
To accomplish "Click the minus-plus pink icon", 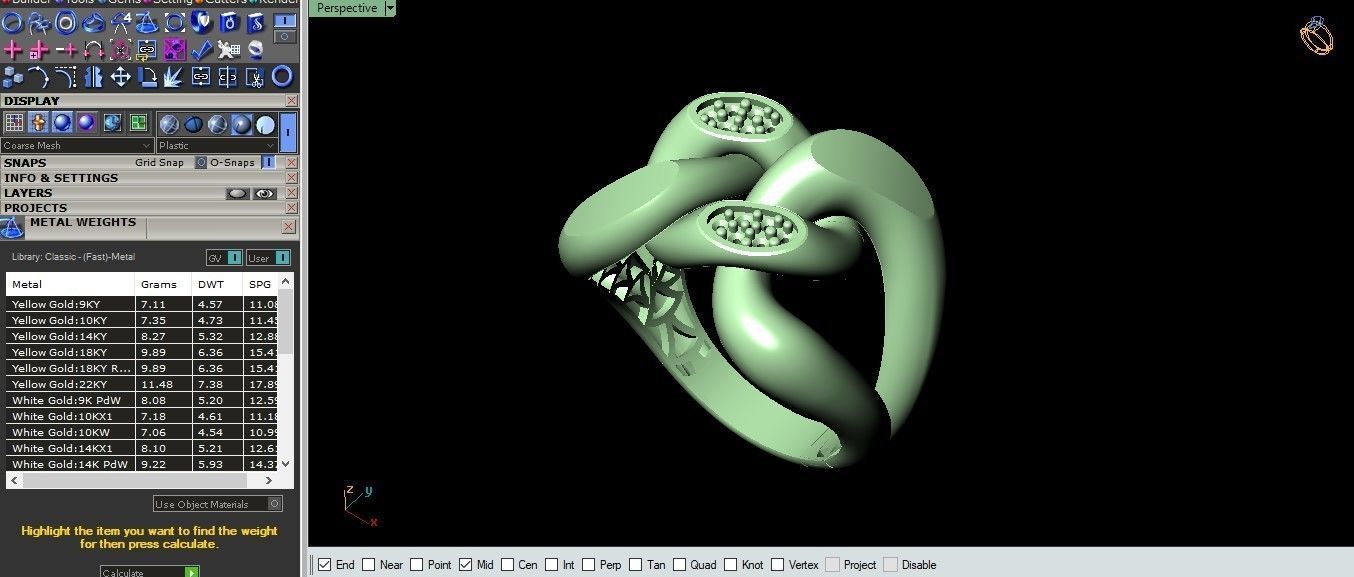I will 66,49.
